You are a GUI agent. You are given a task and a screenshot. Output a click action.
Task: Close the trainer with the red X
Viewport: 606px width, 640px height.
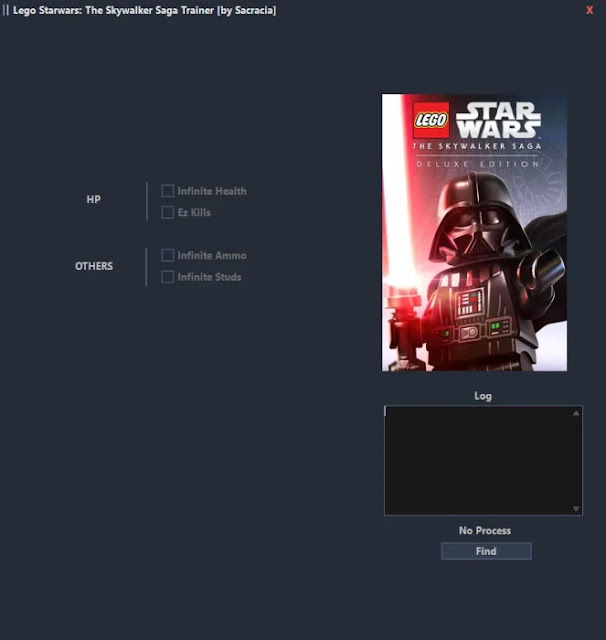(589, 10)
